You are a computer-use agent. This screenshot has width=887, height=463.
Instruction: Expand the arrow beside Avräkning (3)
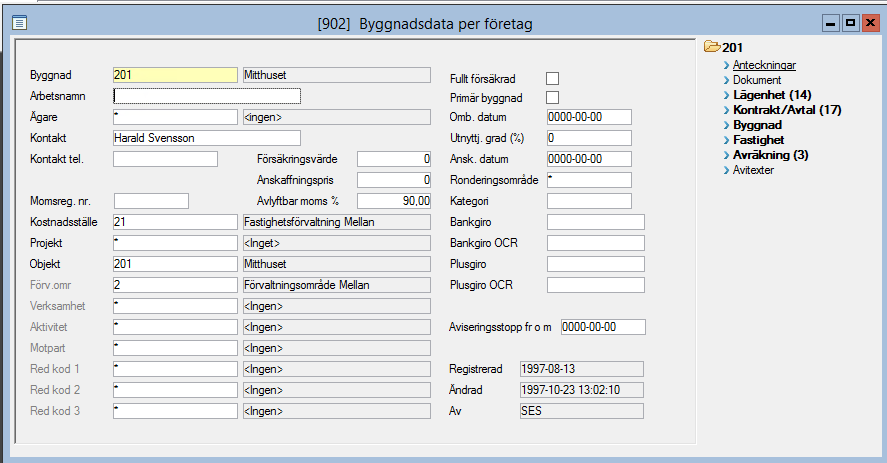(727, 155)
